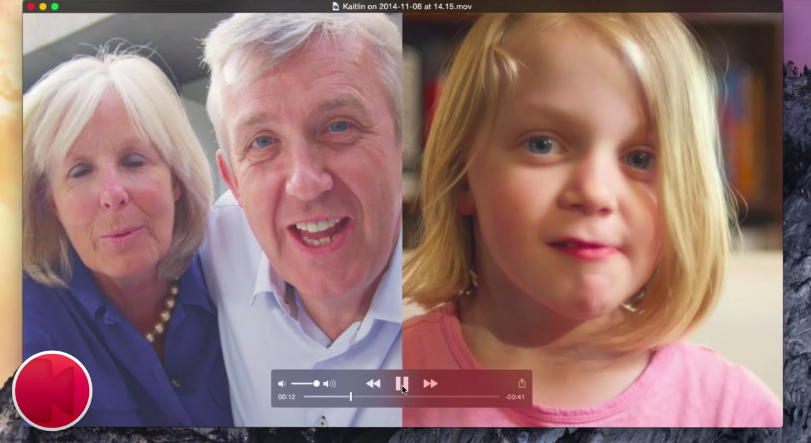Click the elapsed time 00:12

(x=287, y=397)
